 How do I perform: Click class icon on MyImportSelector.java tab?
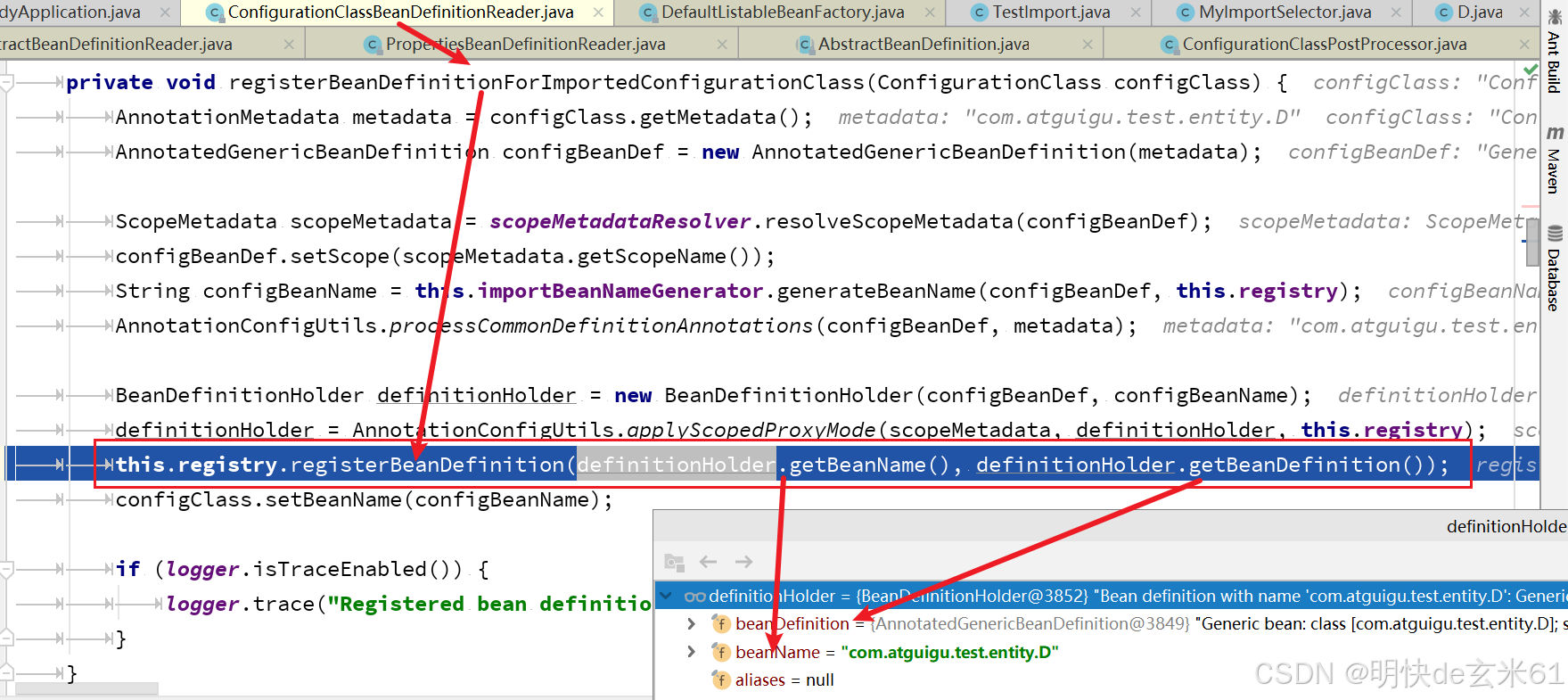tap(1186, 12)
